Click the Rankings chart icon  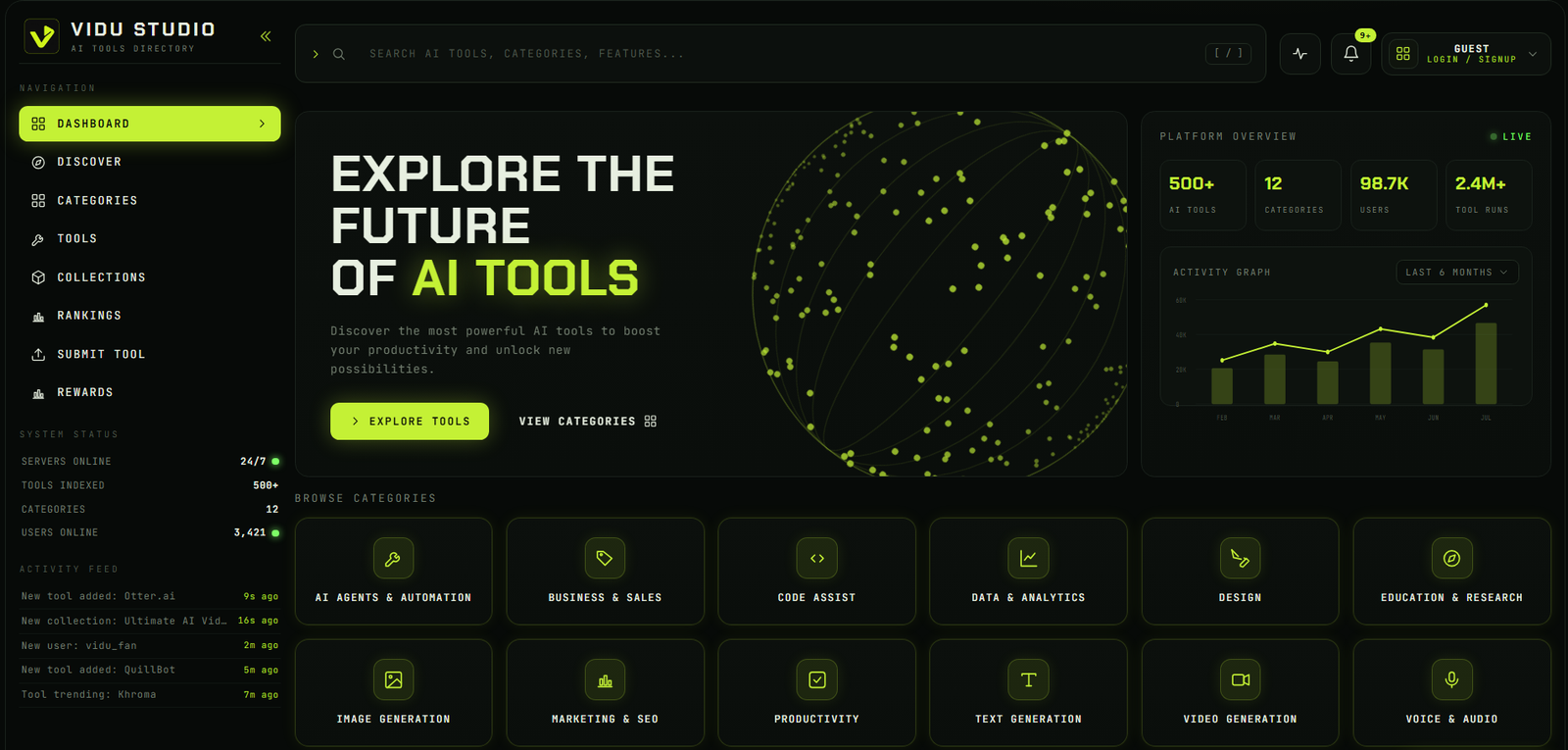click(x=38, y=317)
